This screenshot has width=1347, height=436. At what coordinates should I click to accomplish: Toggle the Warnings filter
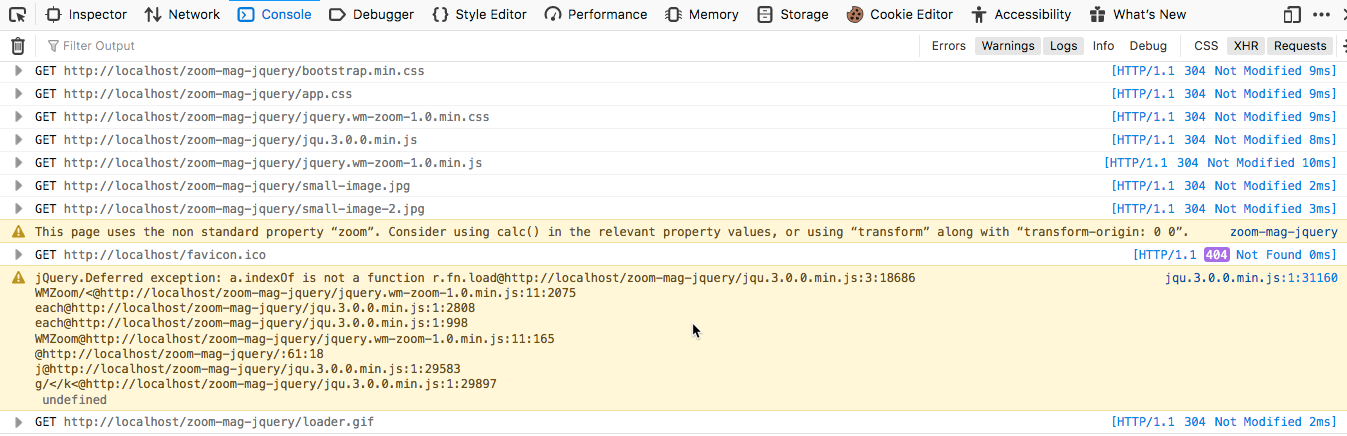pos(1007,46)
